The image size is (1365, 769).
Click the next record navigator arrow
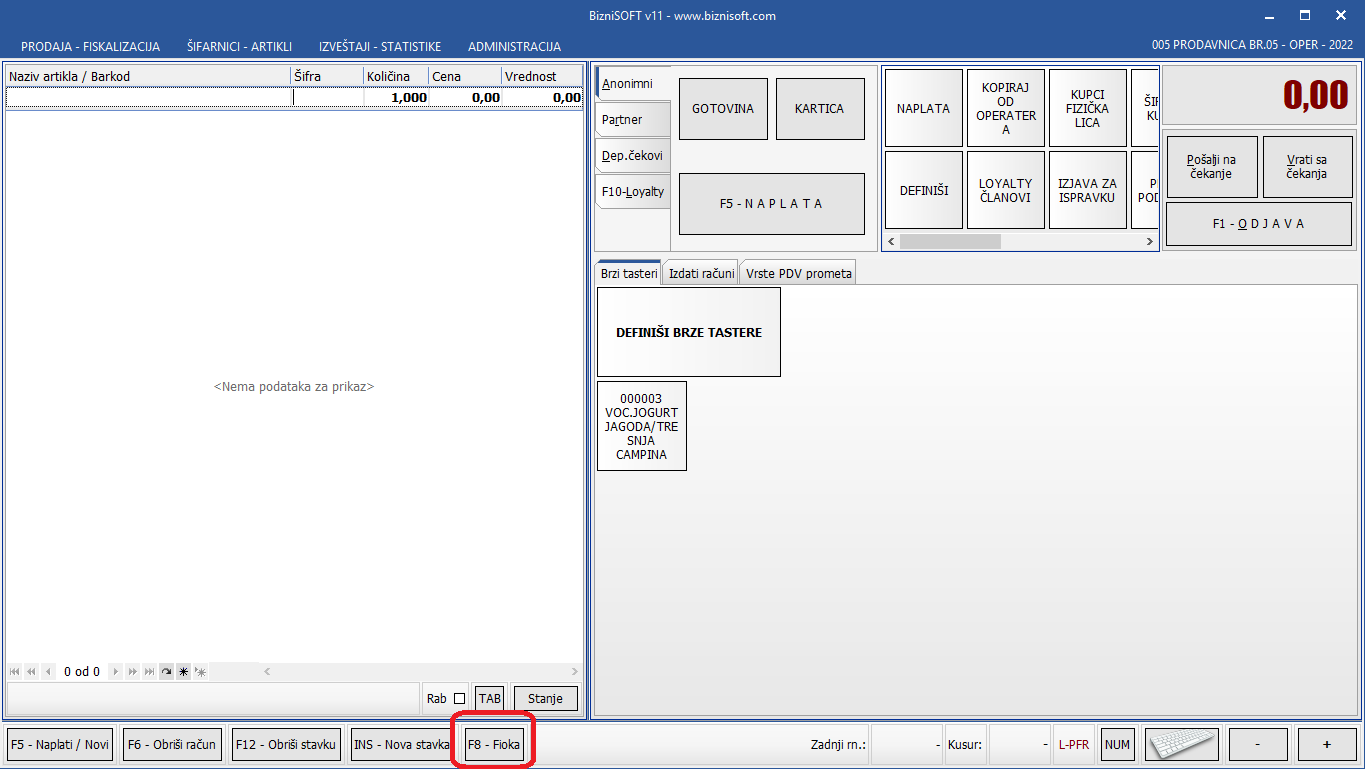click(x=116, y=672)
